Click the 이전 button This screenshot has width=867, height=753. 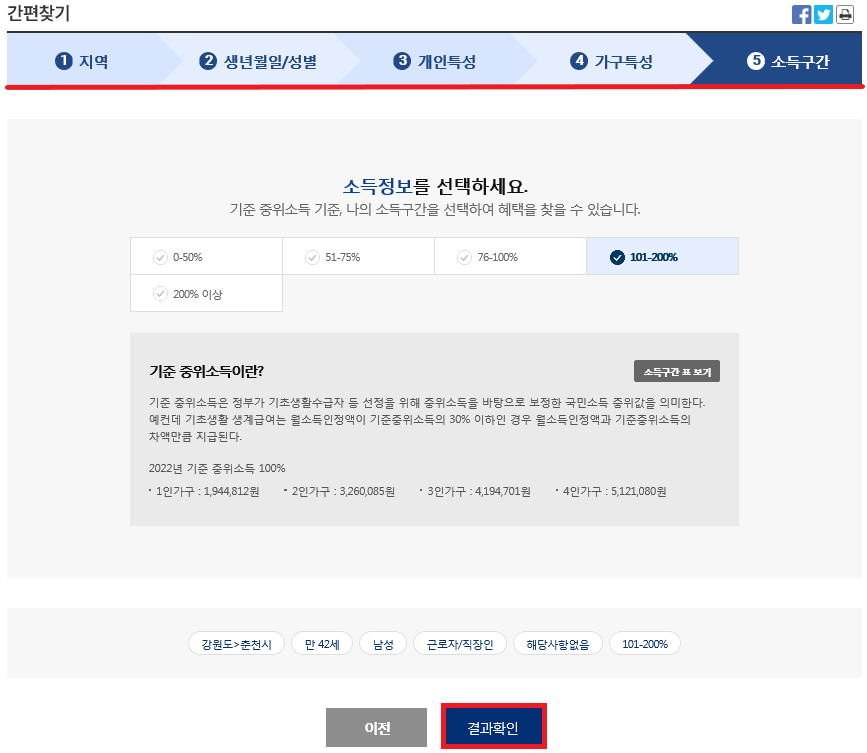[377, 728]
